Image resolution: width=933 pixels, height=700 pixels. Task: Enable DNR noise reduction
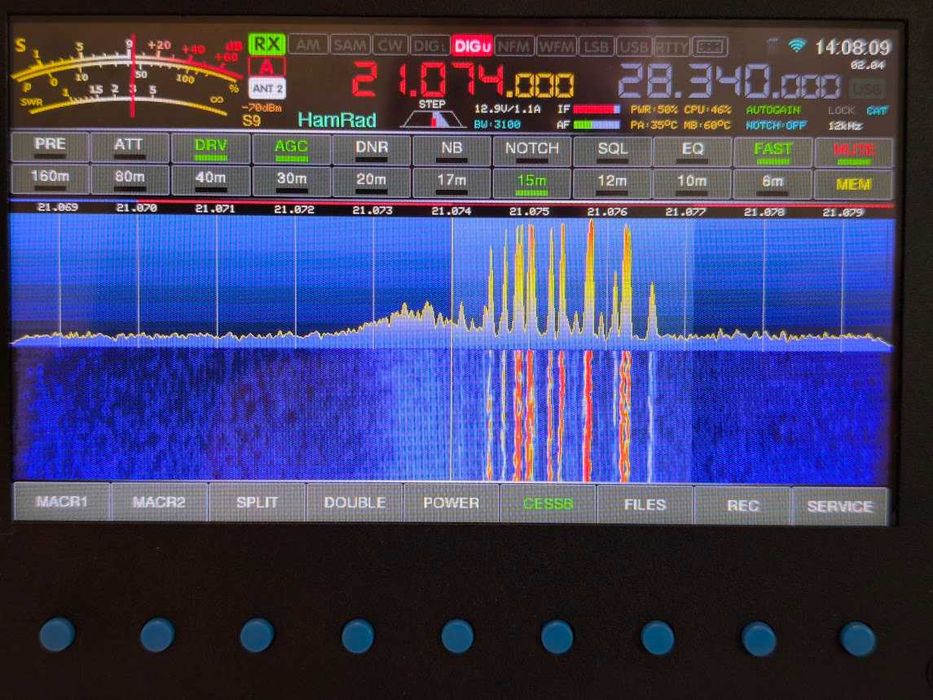371,149
